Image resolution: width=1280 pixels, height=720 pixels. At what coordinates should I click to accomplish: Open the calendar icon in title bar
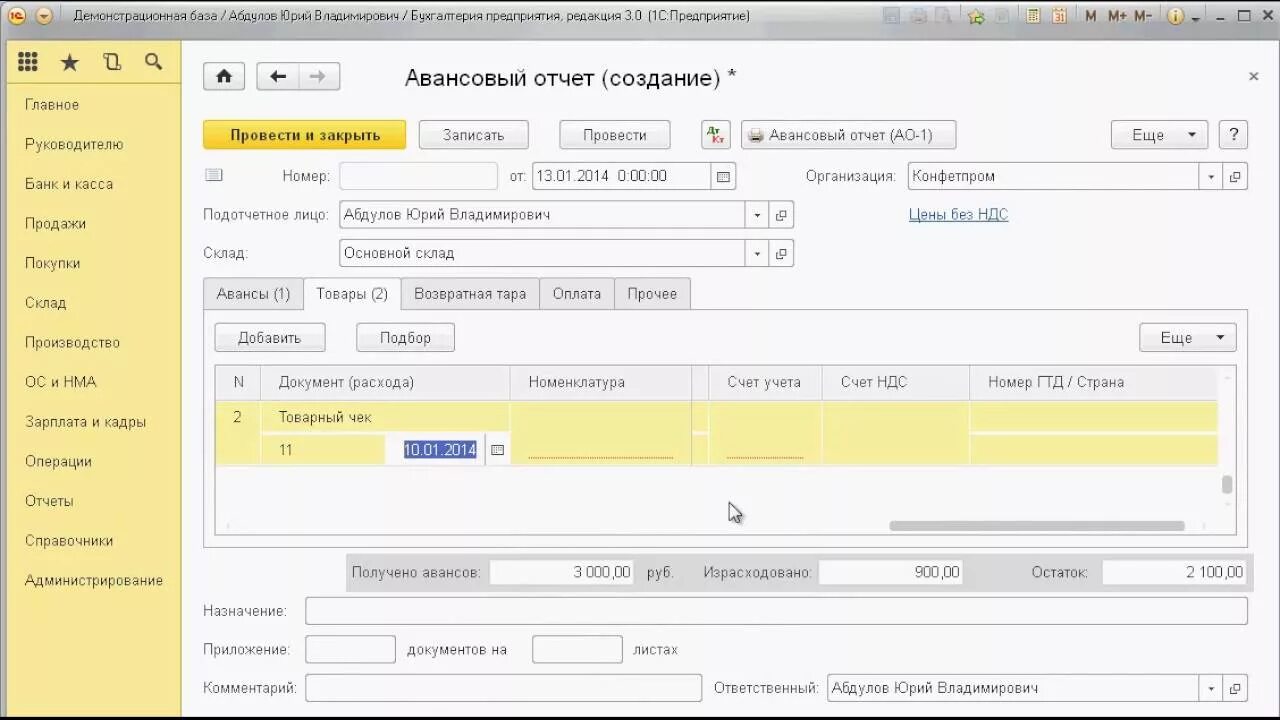click(x=1060, y=16)
